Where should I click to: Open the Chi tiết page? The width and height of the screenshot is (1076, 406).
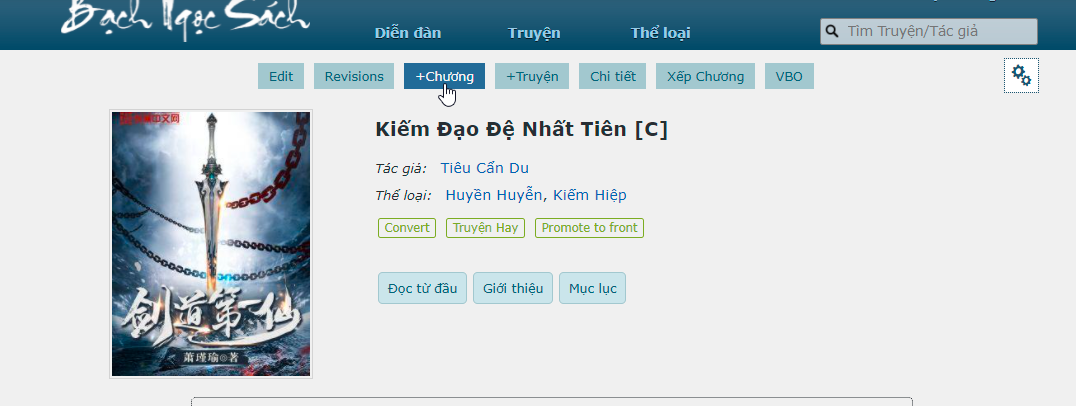[613, 76]
